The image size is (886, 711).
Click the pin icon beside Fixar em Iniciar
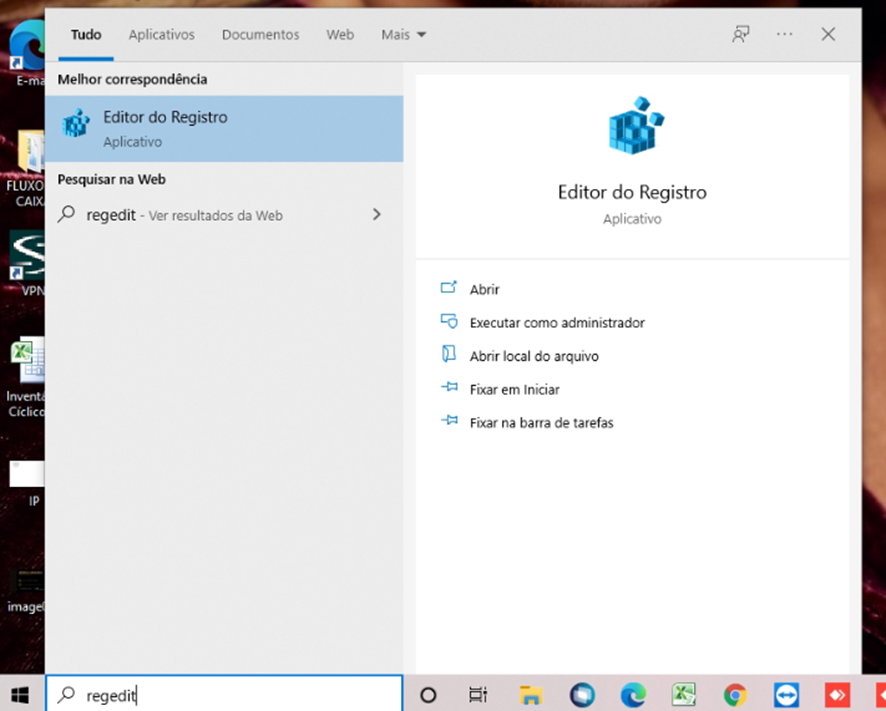click(449, 388)
